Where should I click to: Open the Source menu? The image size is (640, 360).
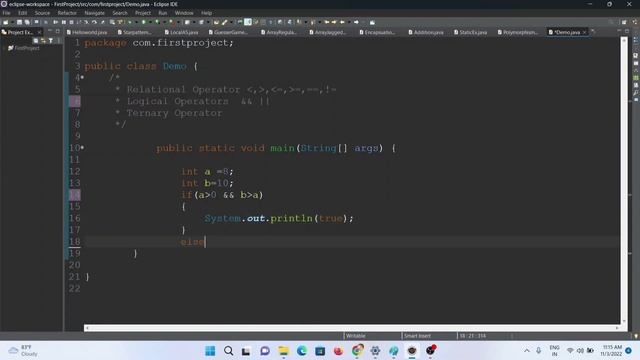(x=42, y=13)
